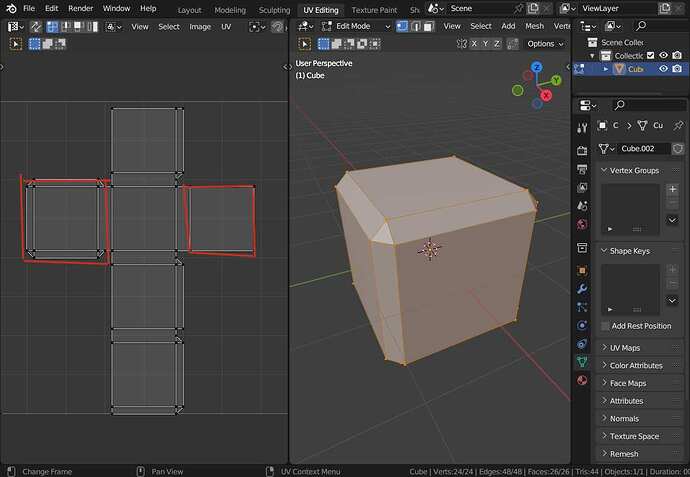This screenshot has width=690, height=477.
Task: Open UV editor type dropdown
Action: 16,27
